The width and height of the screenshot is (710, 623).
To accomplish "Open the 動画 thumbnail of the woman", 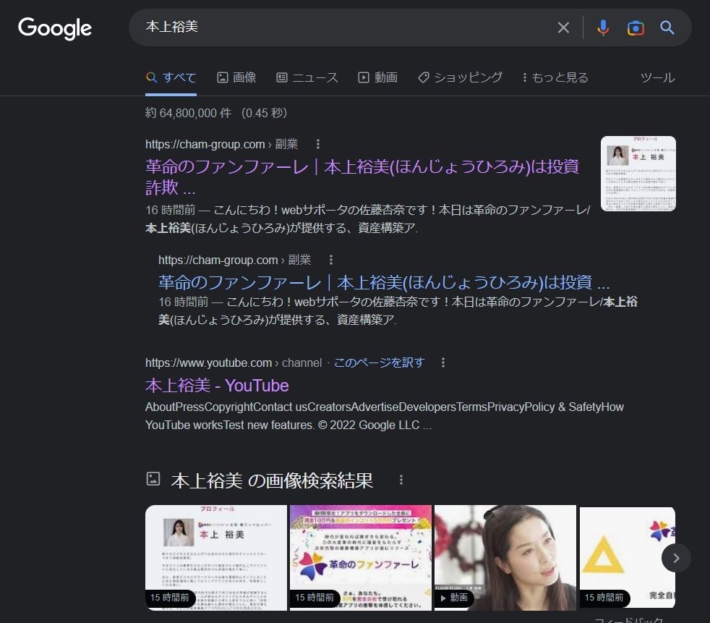I will [505, 558].
